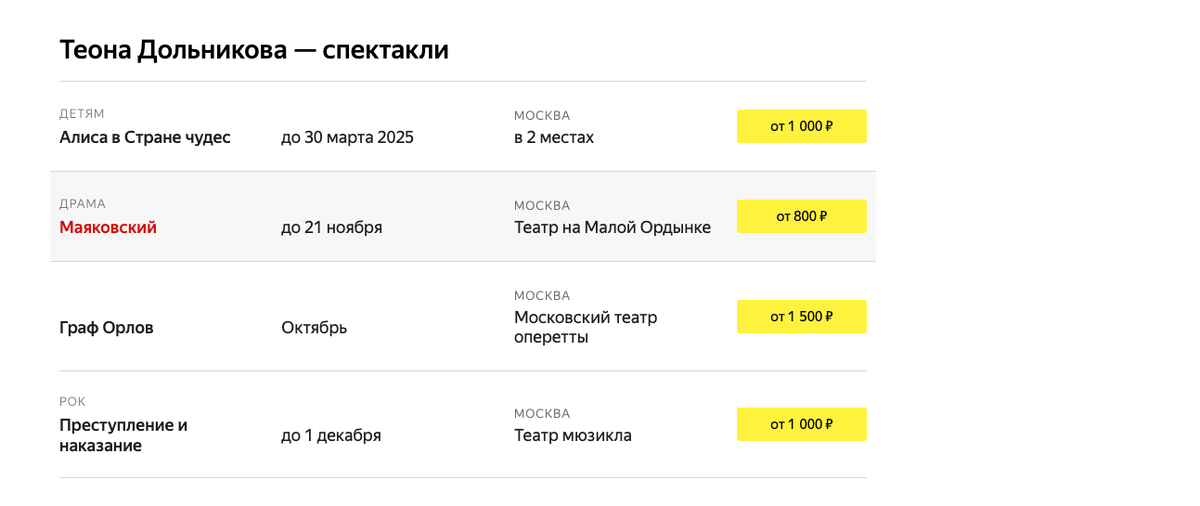Image resolution: width=1200 pixels, height=506 pixels.
Task: Click the 'до 21 ноября' date
Action: pos(331,227)
